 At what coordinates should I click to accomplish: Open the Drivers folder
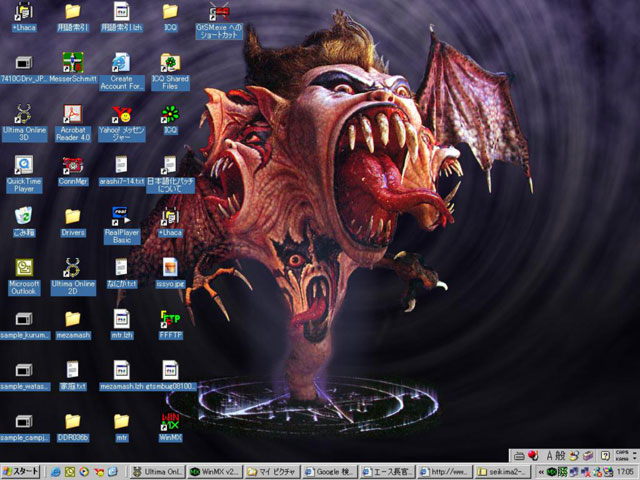pyautogui.click(x=72, y=216)
